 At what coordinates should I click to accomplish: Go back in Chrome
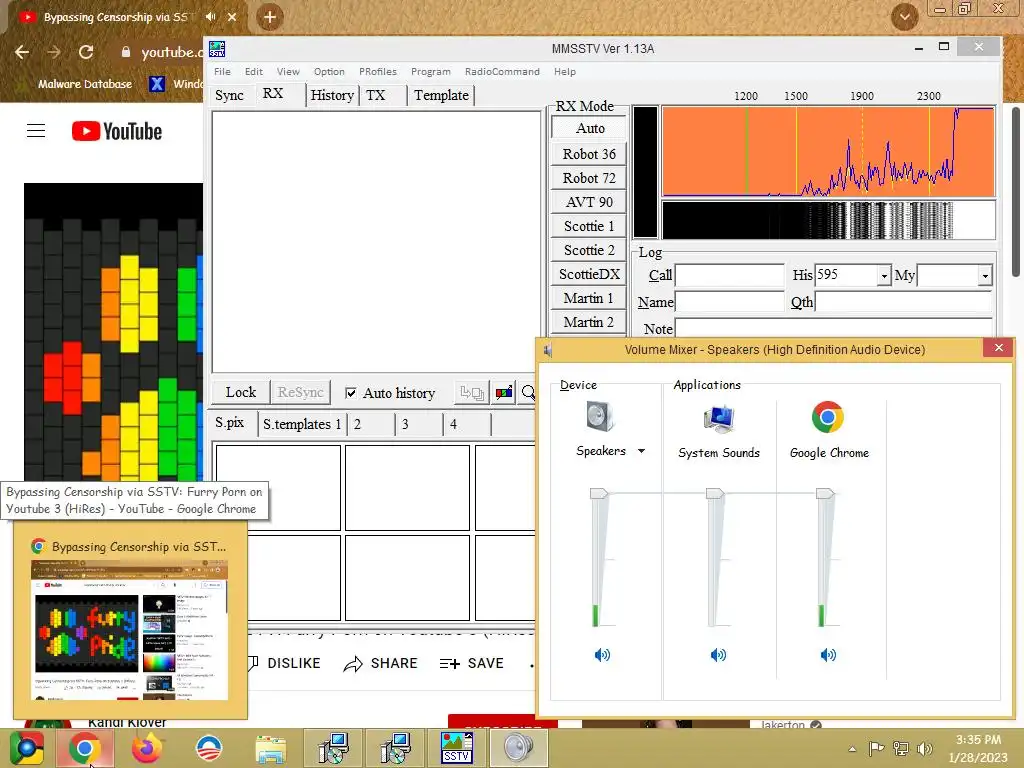click(x=22, y=52)
